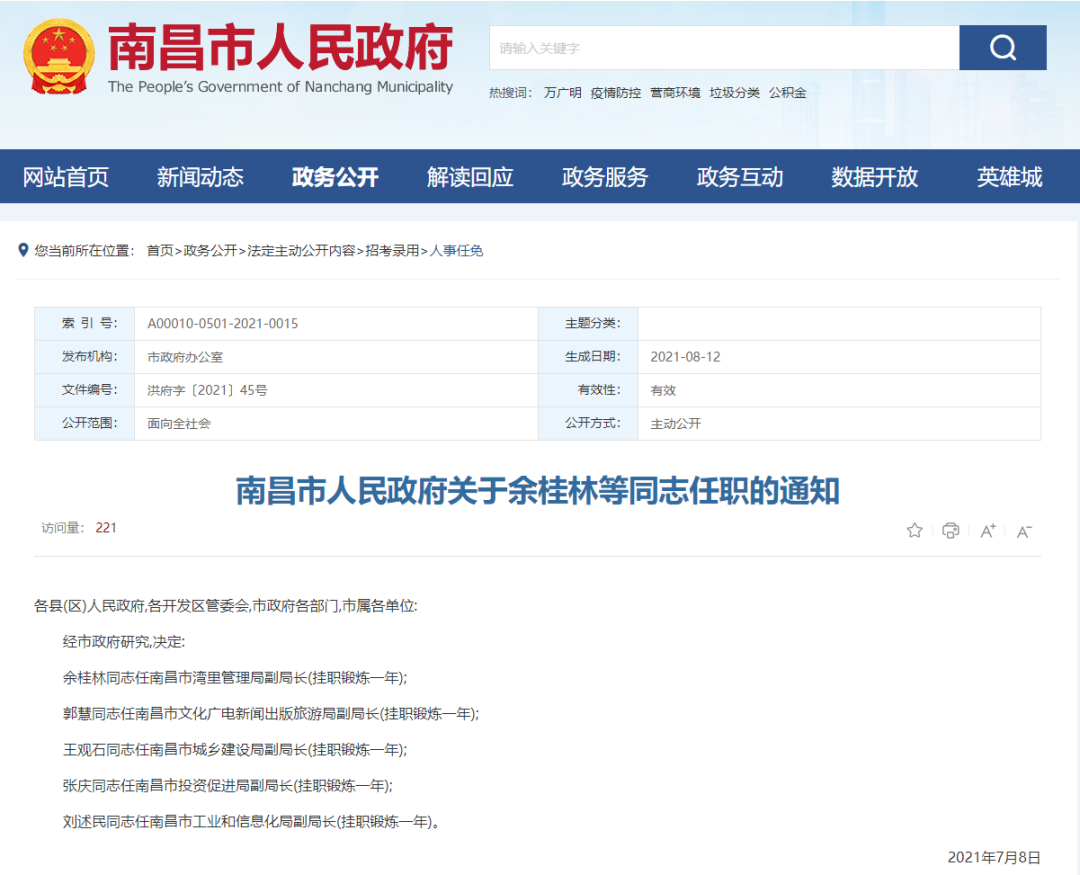Viewport: 1080px width, 875px height.
Task: Click the national emblem logo
Action: pos(58,56)
